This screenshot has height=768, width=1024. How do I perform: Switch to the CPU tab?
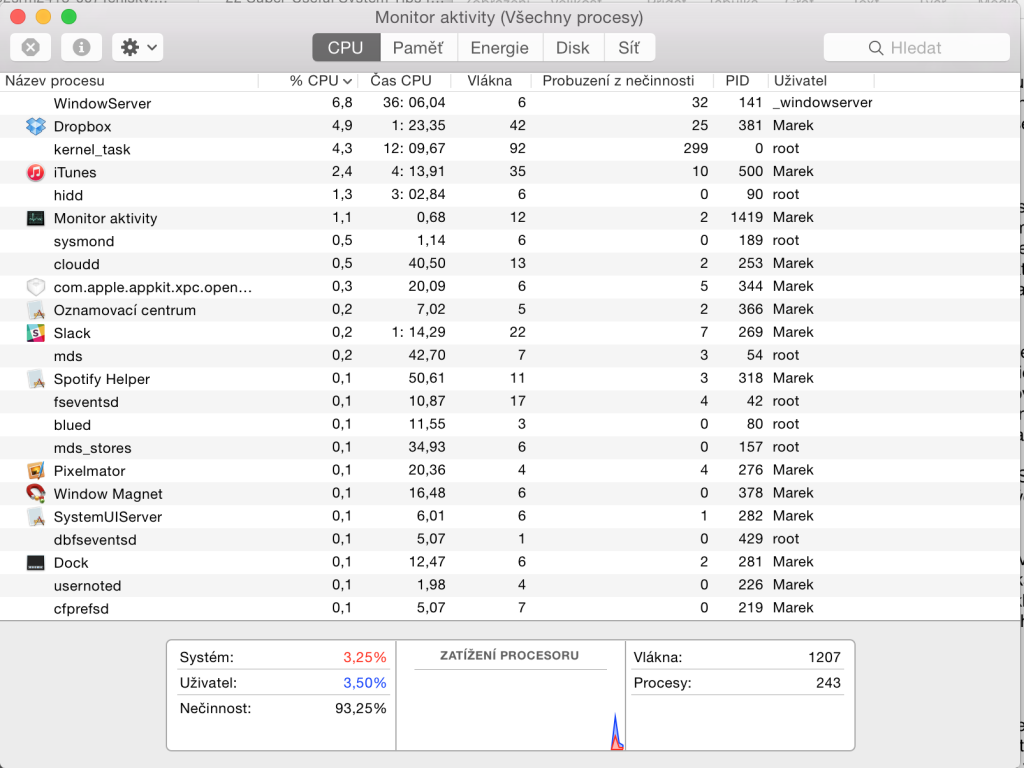tap(345, 48)
